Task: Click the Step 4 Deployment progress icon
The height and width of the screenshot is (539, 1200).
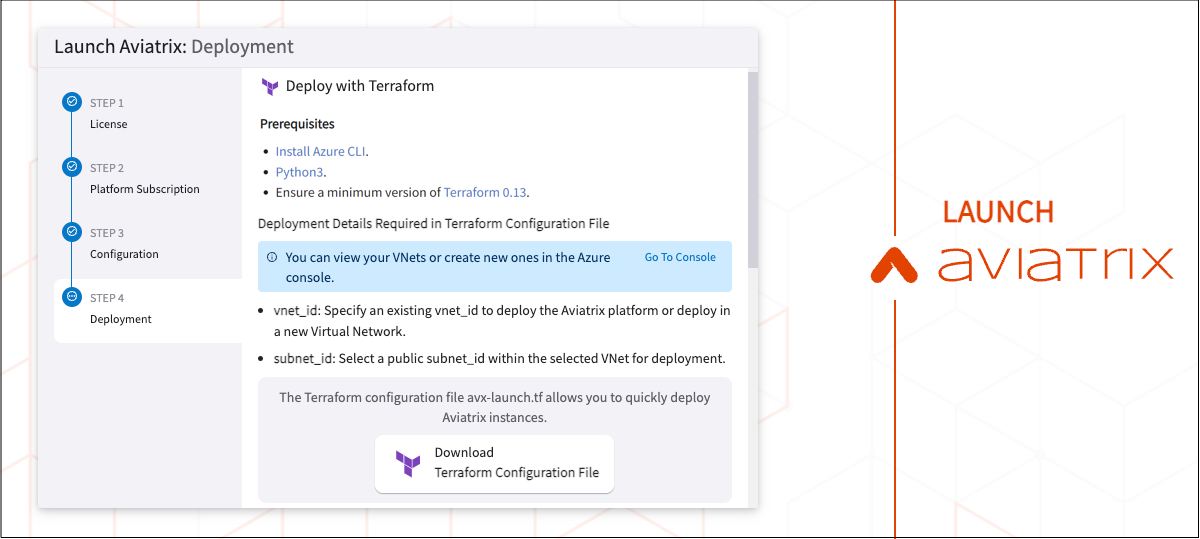Action: coord(71,297)
